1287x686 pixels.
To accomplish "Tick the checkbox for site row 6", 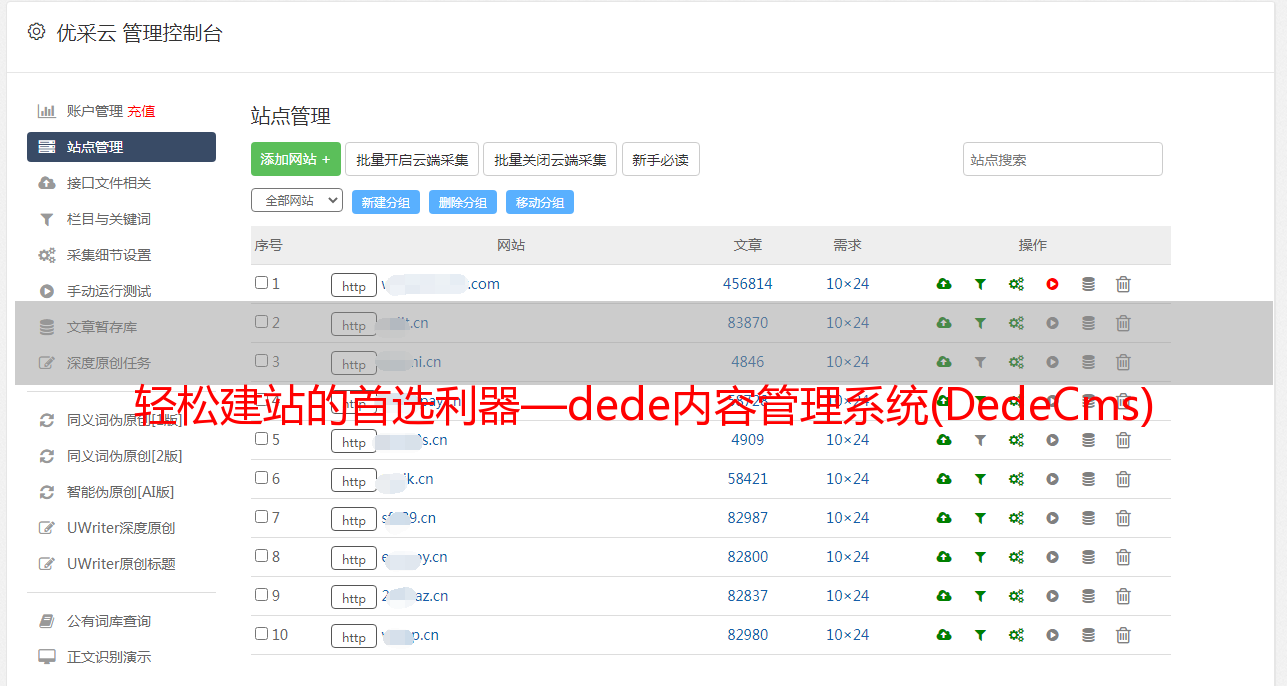I will [x=261, y=478].
